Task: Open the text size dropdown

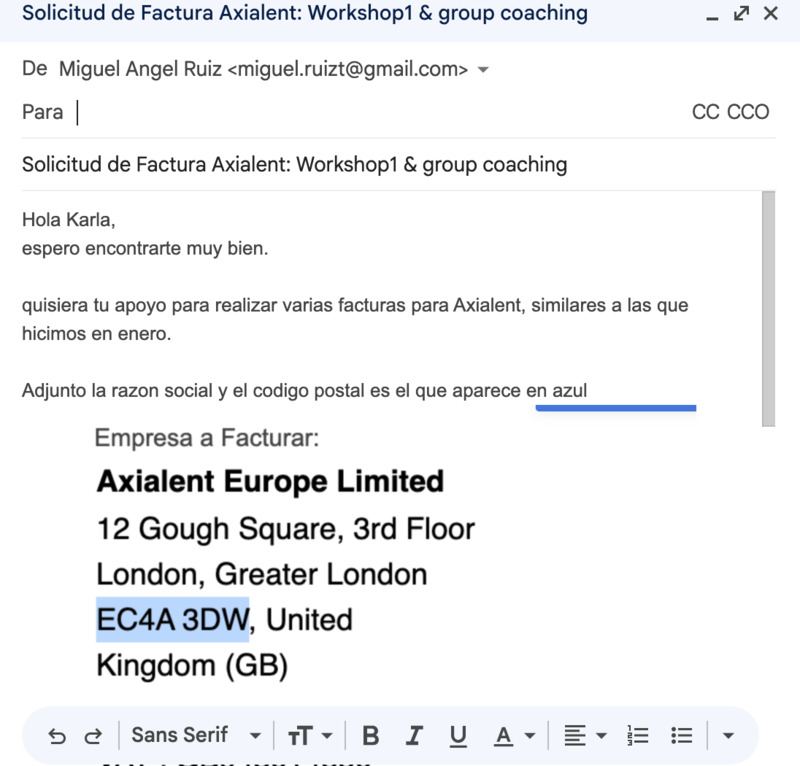Action: (310, 736)
